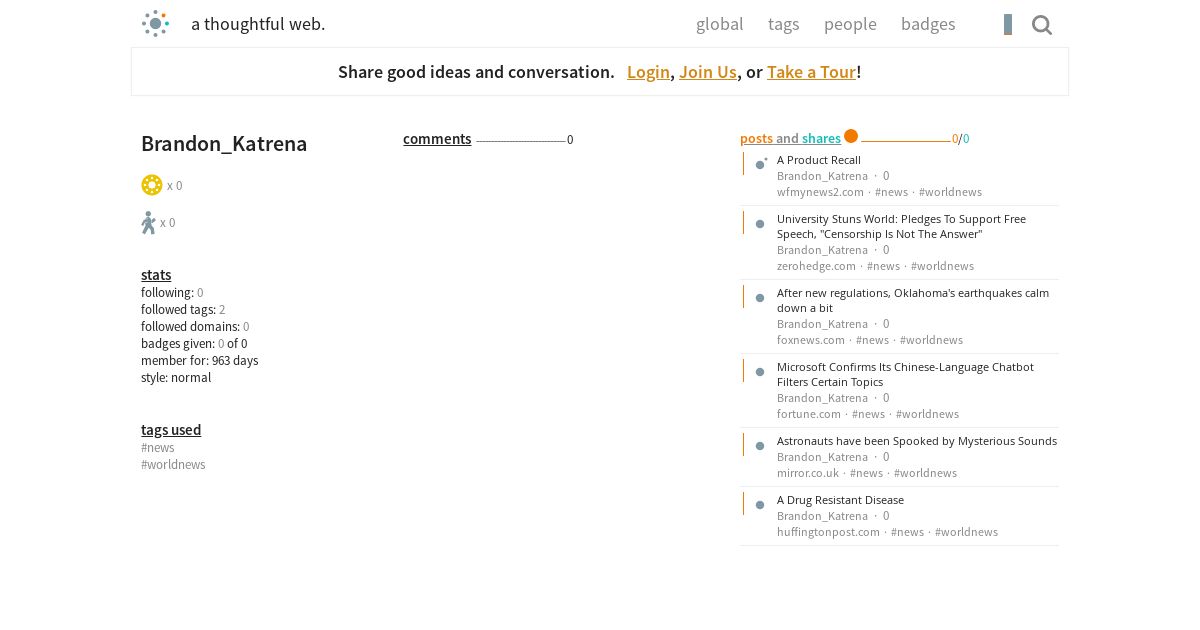The width and height of the screenshot is (1200, 630).
Task: Click the vote dot beside A Product Recall
Action: click(x=760, y=164)
